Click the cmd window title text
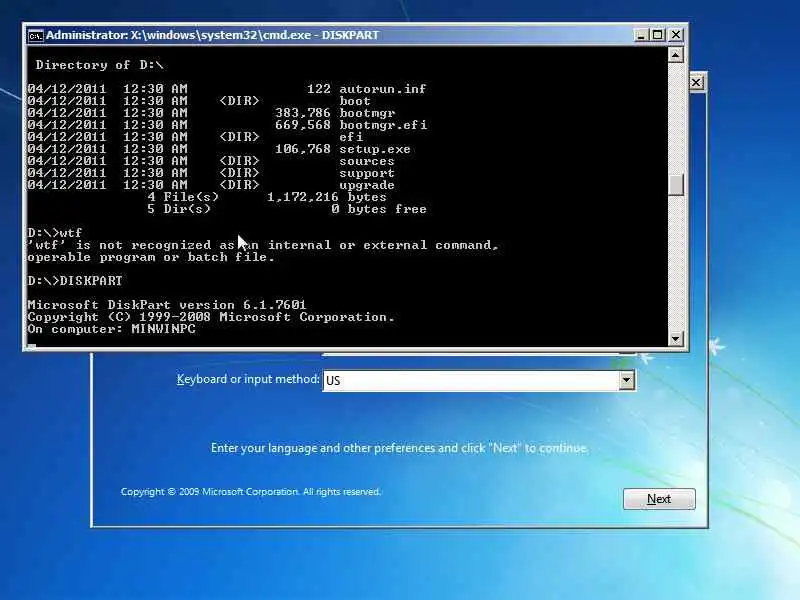Viewport: 800px width, 600px height. (212, 35)
